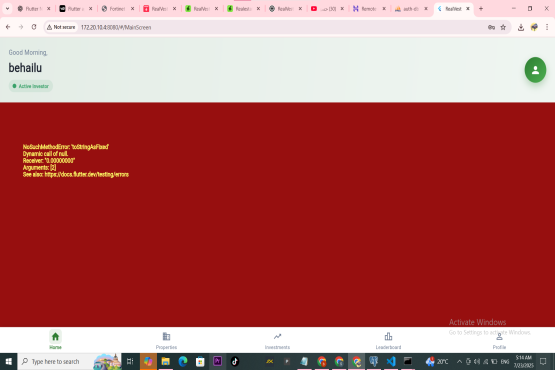Click the Not secure site info chip
This screenshot has height=370, width=555.
coord(61,27)
